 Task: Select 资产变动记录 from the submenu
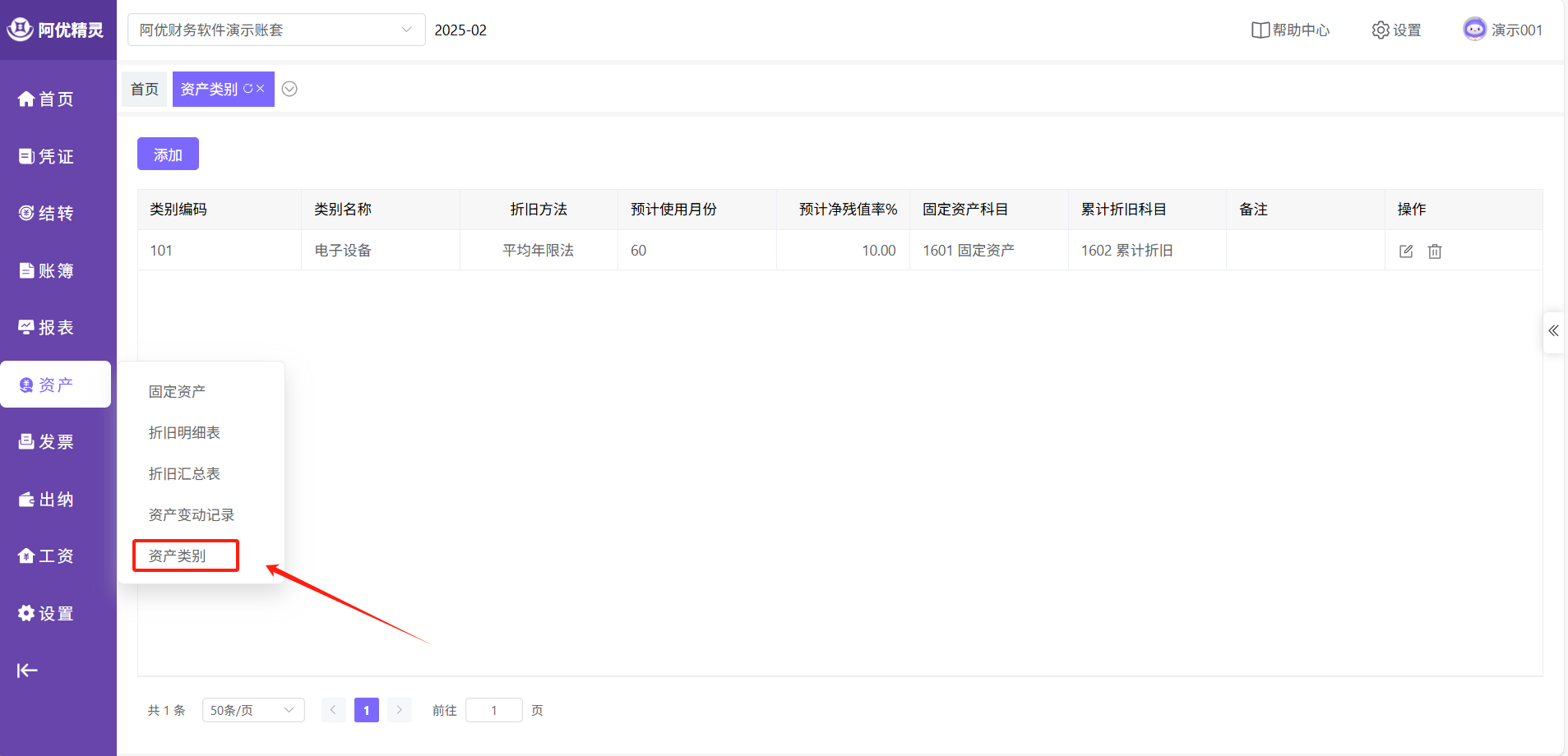click(x=191, y=515)
